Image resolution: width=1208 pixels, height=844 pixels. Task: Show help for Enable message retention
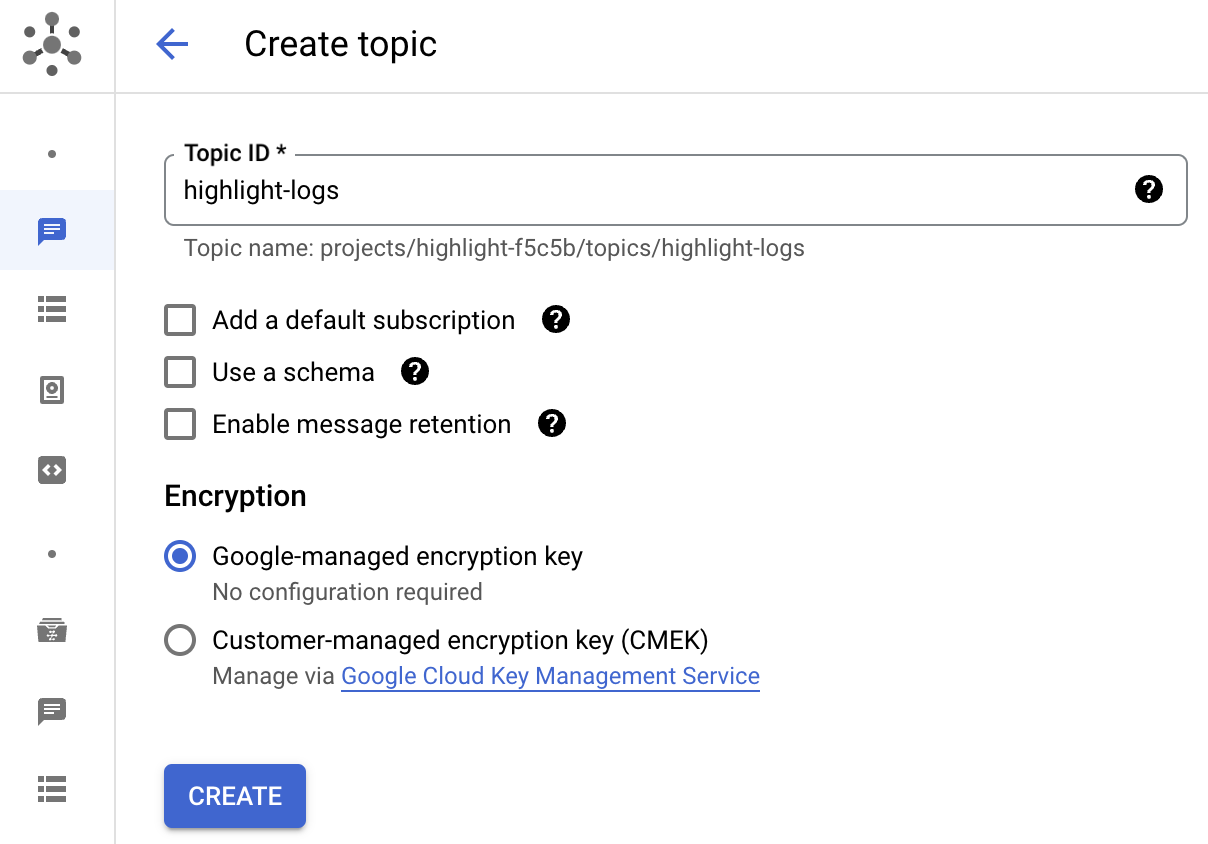coord(551,424)
